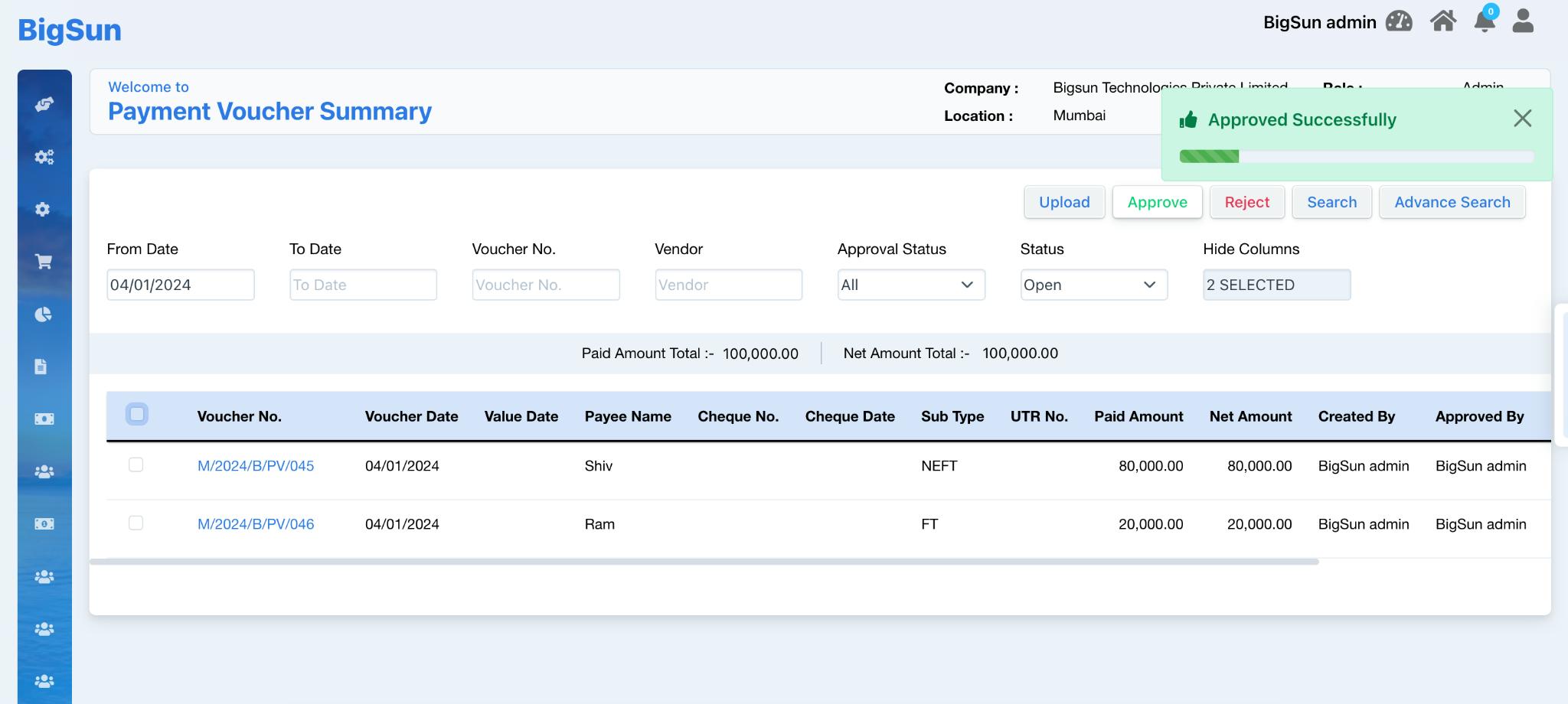This screenshot has height=704, width=1568.
Task: Focus the Vendor input field
Action: click(729, 285)
